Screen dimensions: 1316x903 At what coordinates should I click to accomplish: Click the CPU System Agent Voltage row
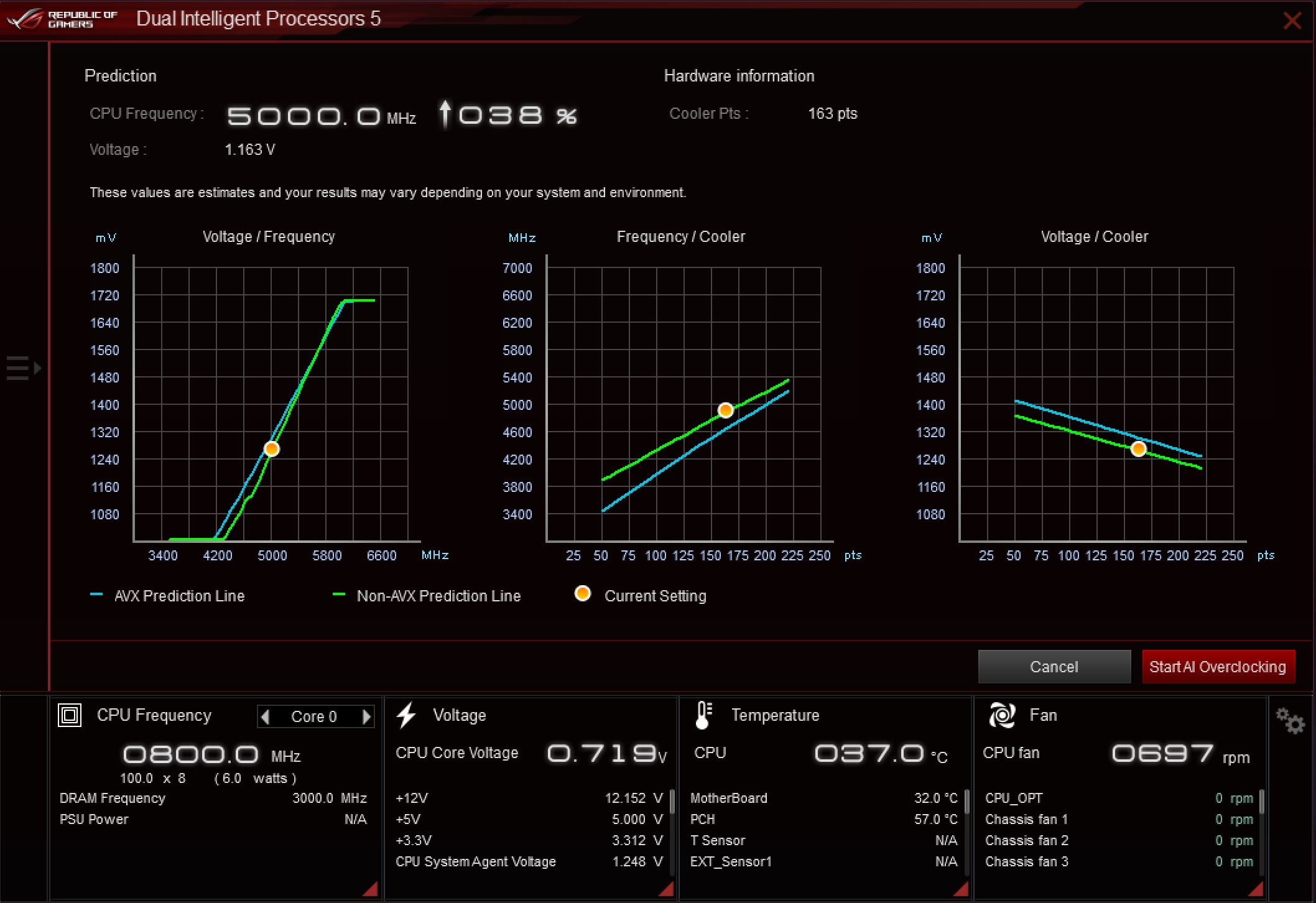[x=530, y=862]
